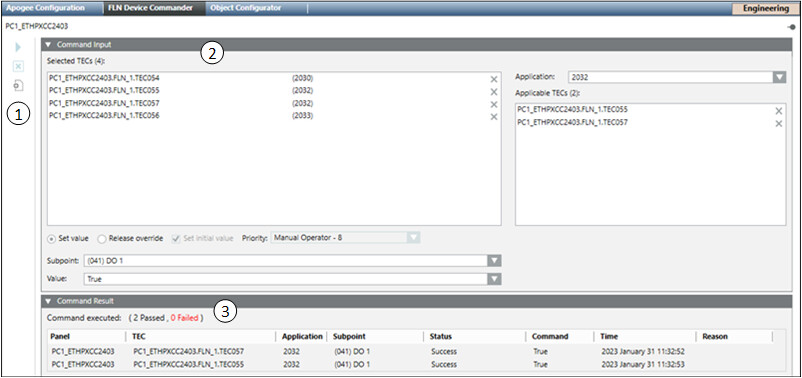Image resolution: width=802 pixels, height=378 pixels.
Task: Sort results by Status column
Action: [x=440, y=337]
